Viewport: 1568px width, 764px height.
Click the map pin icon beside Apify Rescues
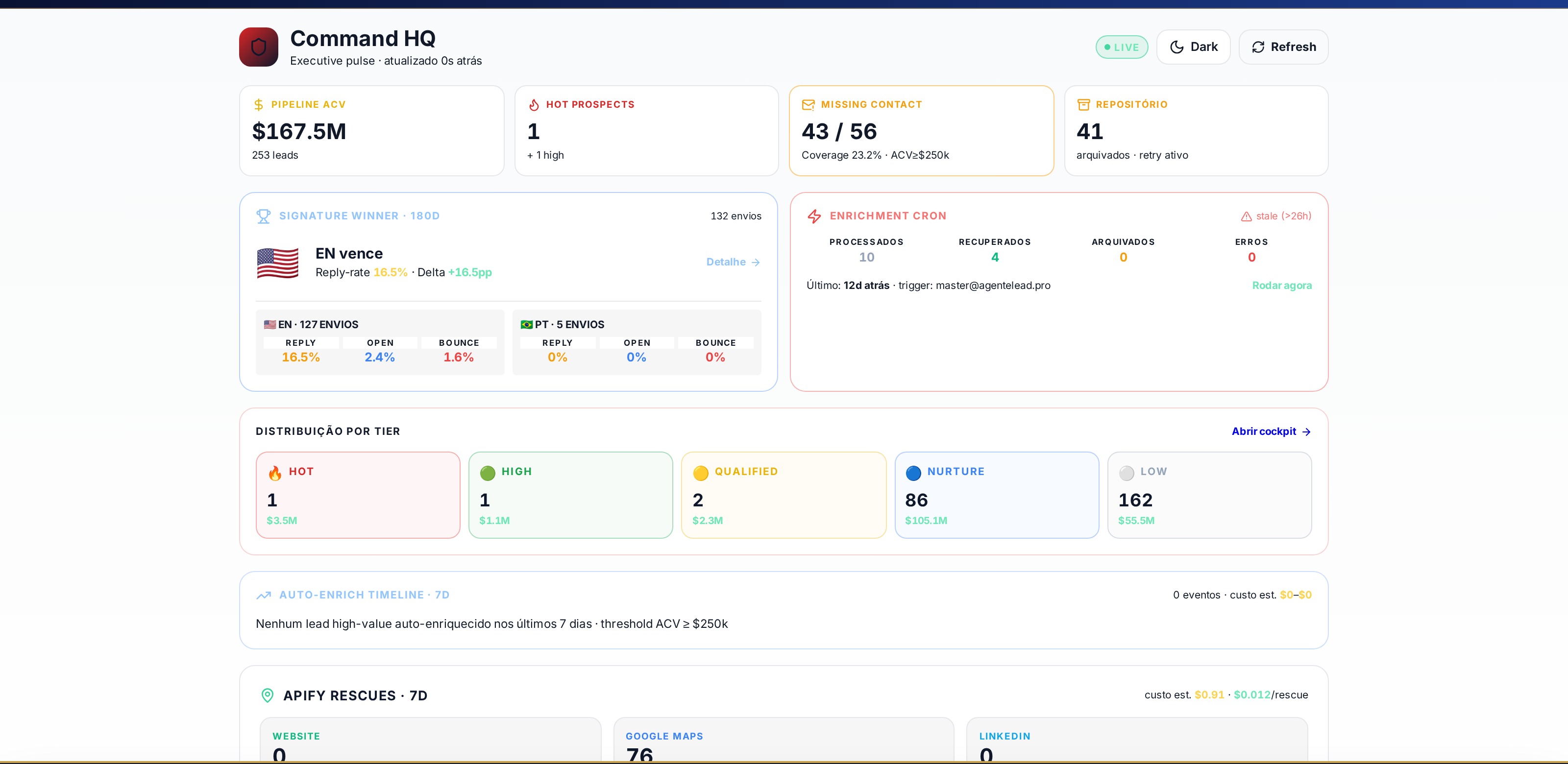pos(267,695)
